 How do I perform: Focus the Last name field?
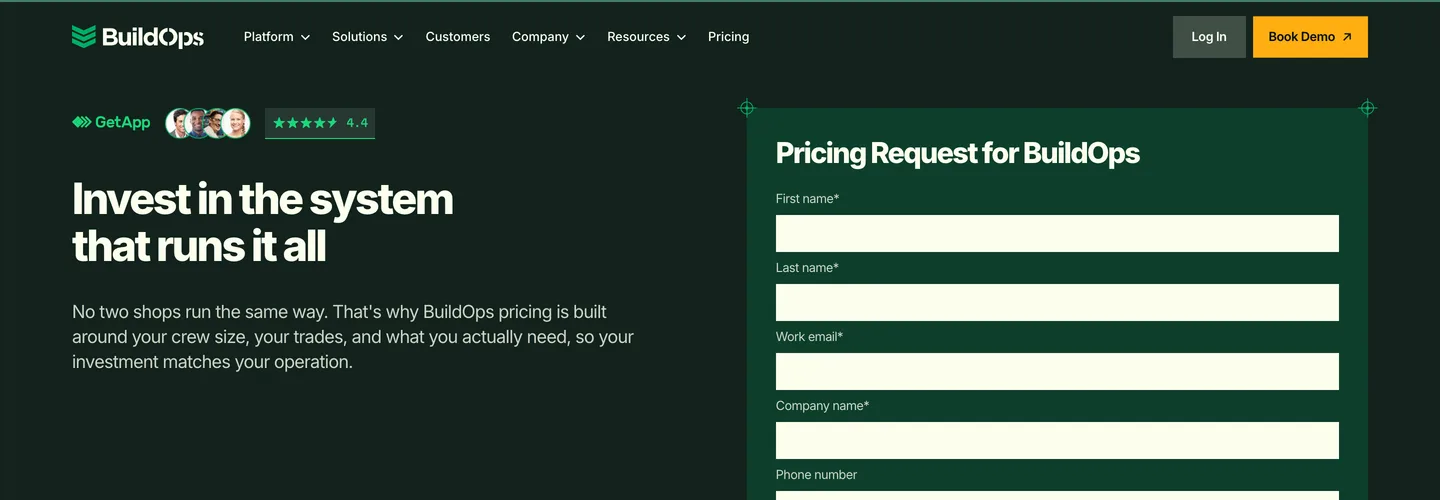1057,302
